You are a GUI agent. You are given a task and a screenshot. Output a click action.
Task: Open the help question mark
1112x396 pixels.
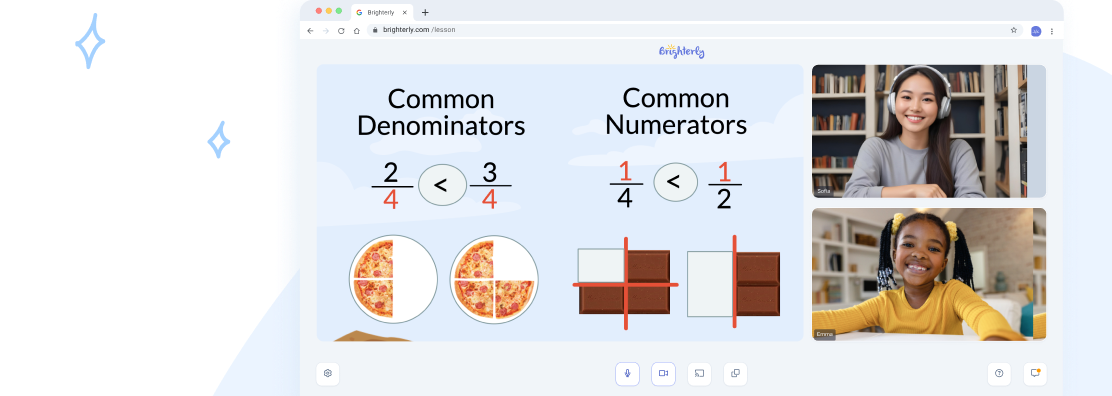click(999, 373)
